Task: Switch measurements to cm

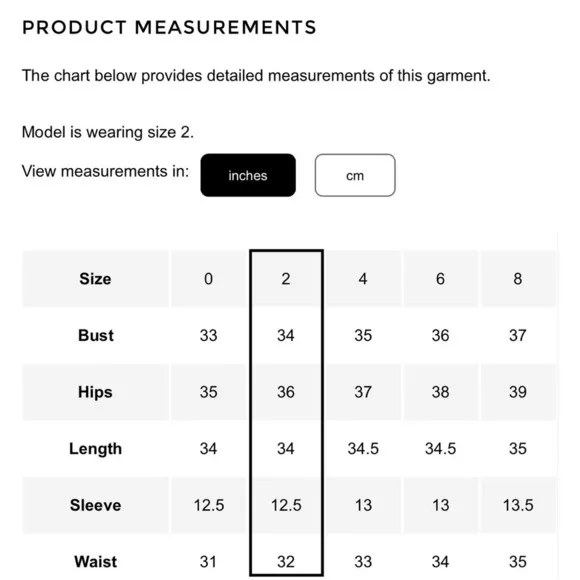Action: [x=355, y=175]
